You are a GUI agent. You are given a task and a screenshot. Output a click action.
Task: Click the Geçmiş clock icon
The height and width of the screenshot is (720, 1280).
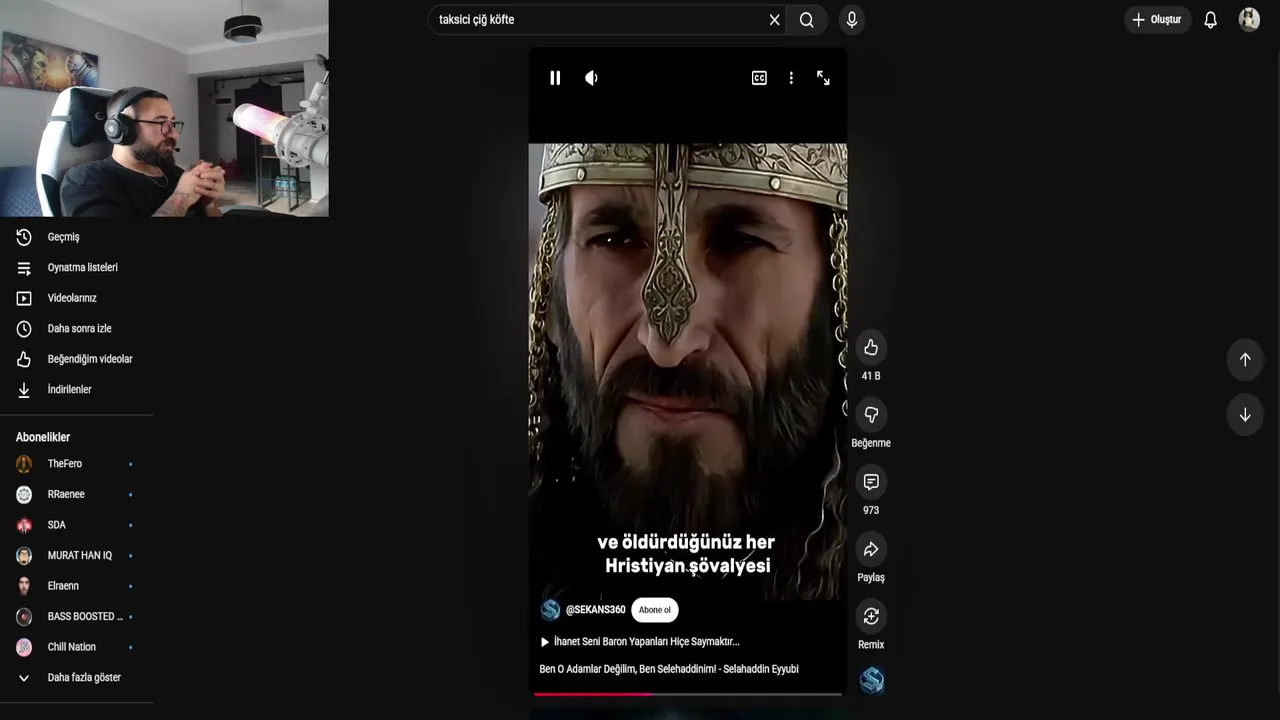pos(24,237)
